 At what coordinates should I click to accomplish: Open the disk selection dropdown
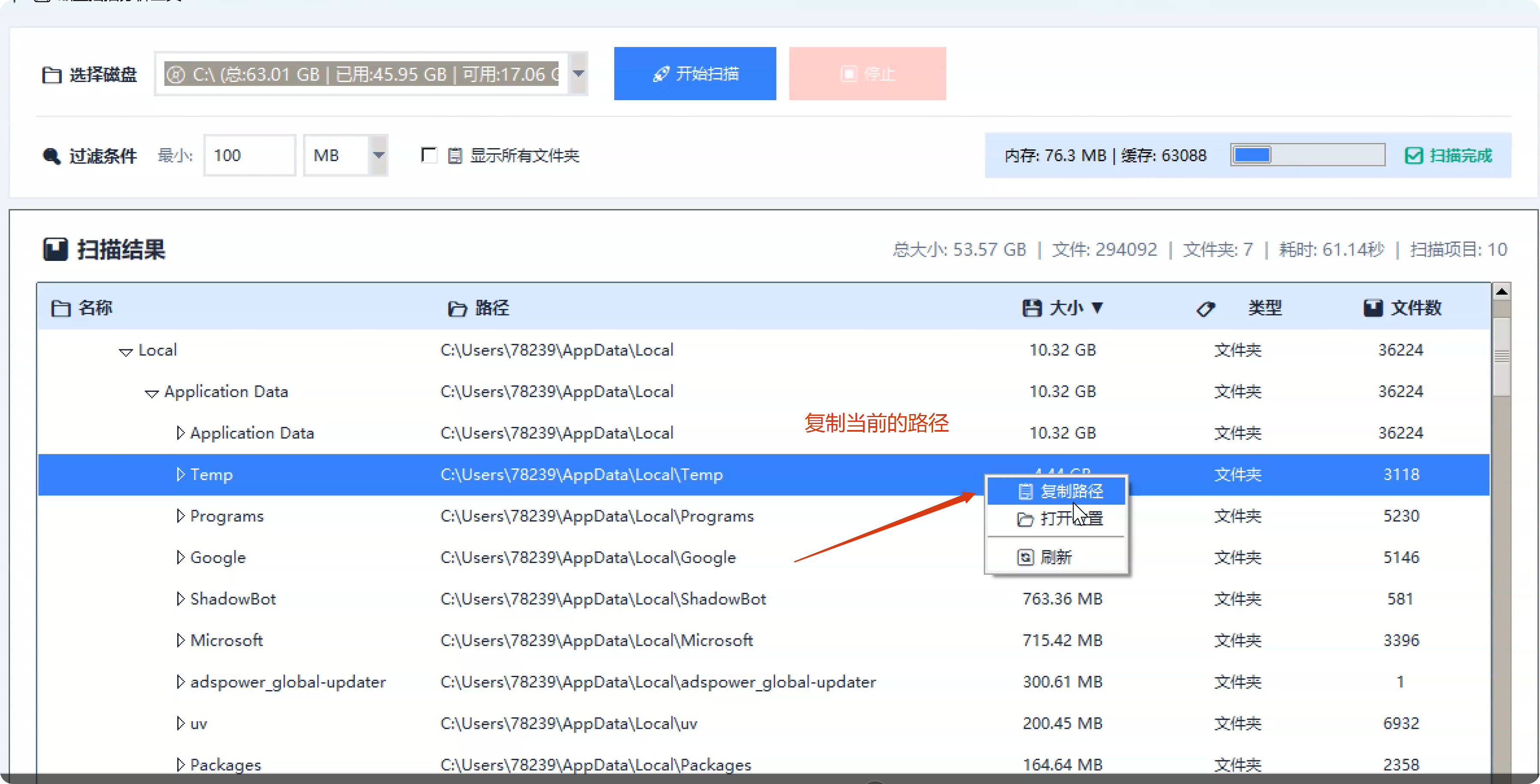pyautogui.click(x=578, y=74)
